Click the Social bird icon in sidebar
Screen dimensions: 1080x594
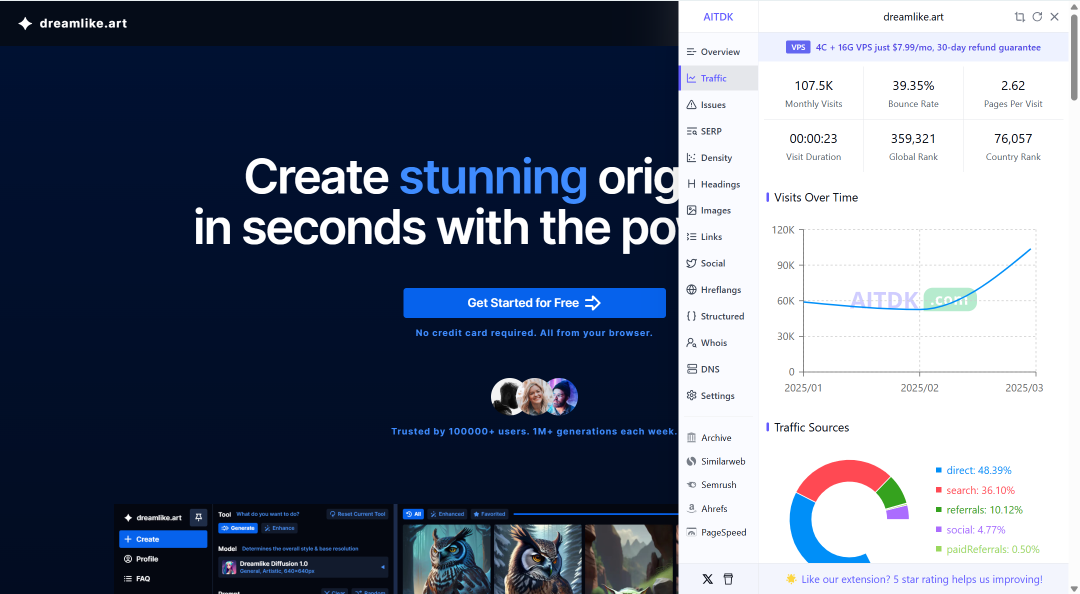click(x=692, y=263)
